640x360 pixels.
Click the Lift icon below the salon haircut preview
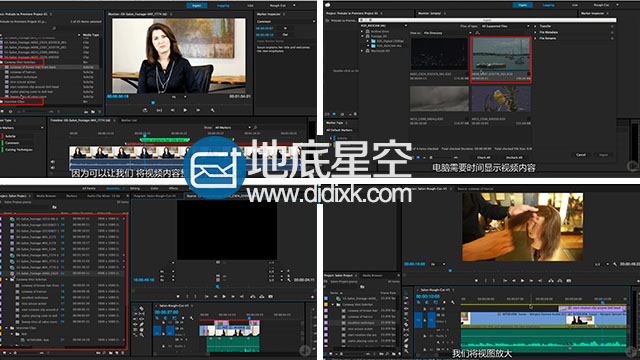coord(551,280)
